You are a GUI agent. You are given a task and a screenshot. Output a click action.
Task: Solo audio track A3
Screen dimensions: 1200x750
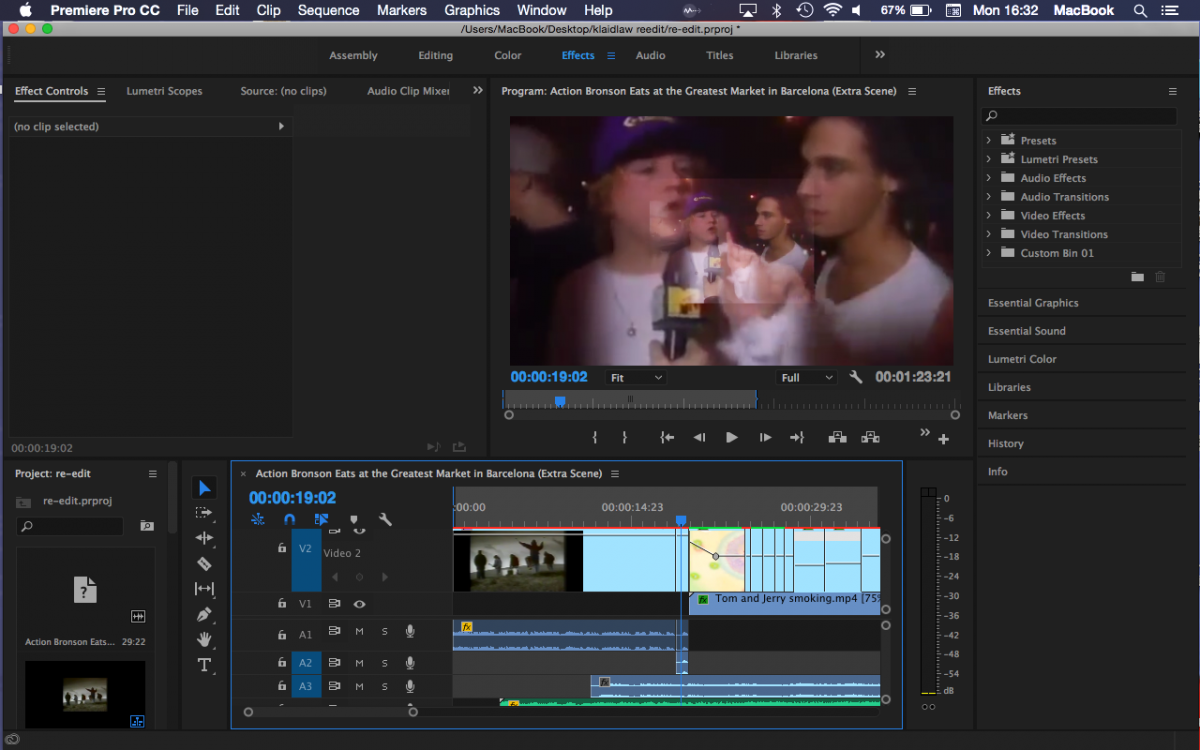384,686
